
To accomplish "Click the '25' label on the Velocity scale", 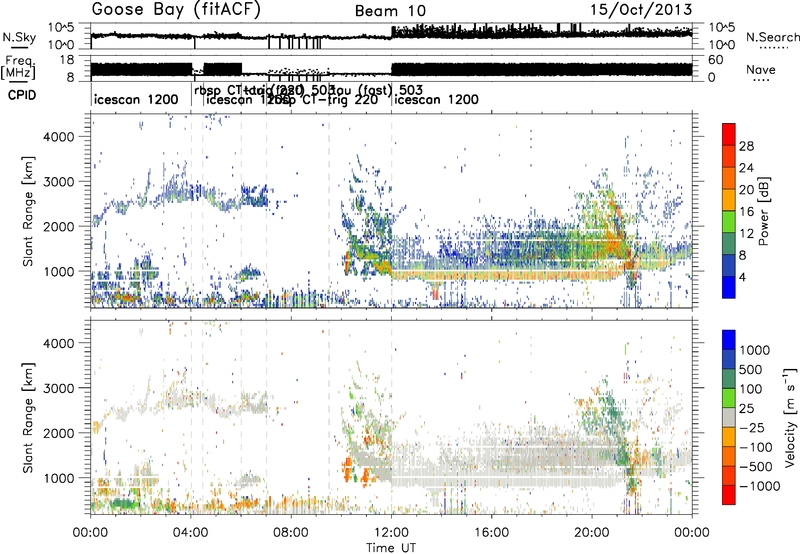I will (x=746, y=408).
